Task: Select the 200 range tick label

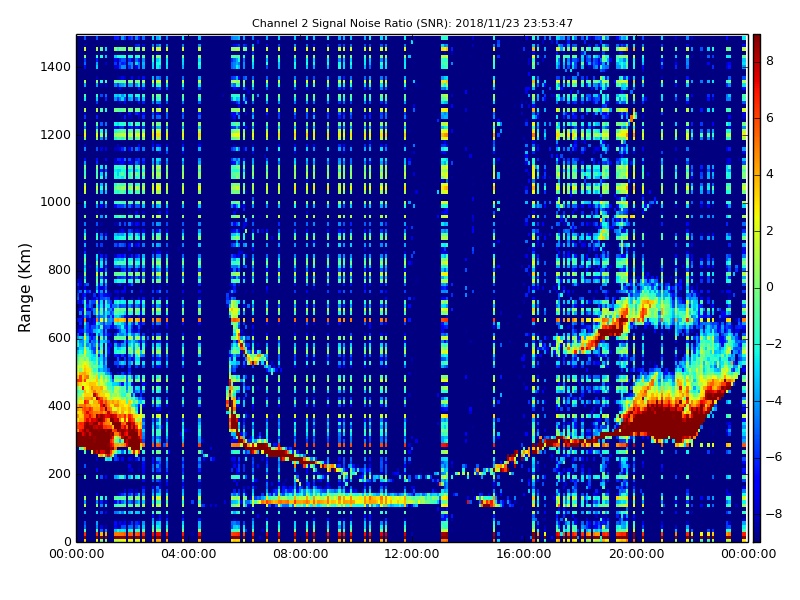Action: 59,473
